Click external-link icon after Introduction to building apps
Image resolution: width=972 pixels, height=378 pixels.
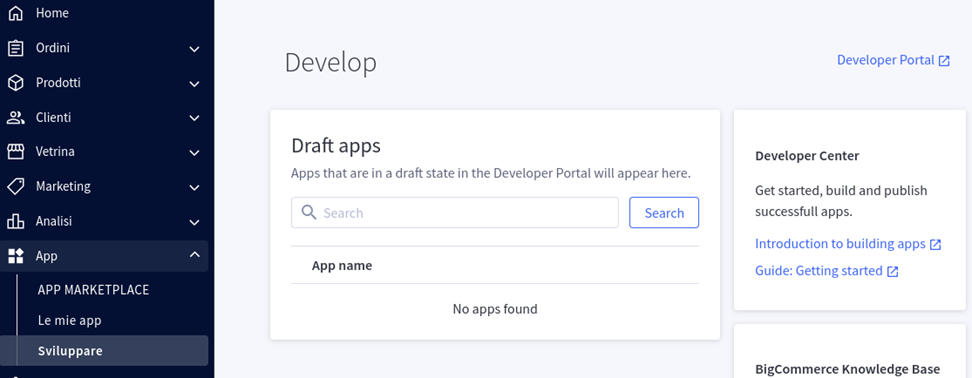935,244
